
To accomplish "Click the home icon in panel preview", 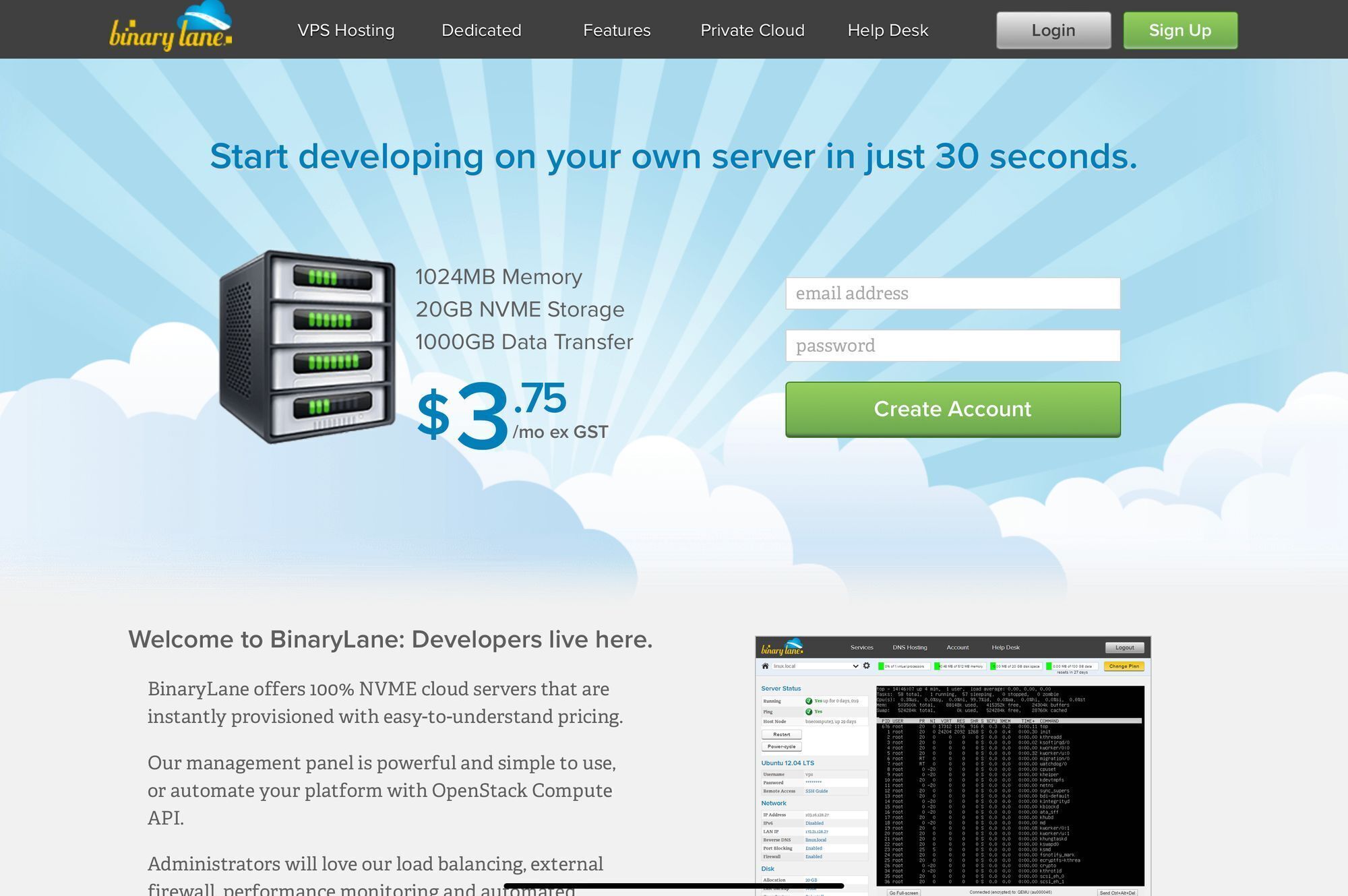I will [x=765, y=666].
